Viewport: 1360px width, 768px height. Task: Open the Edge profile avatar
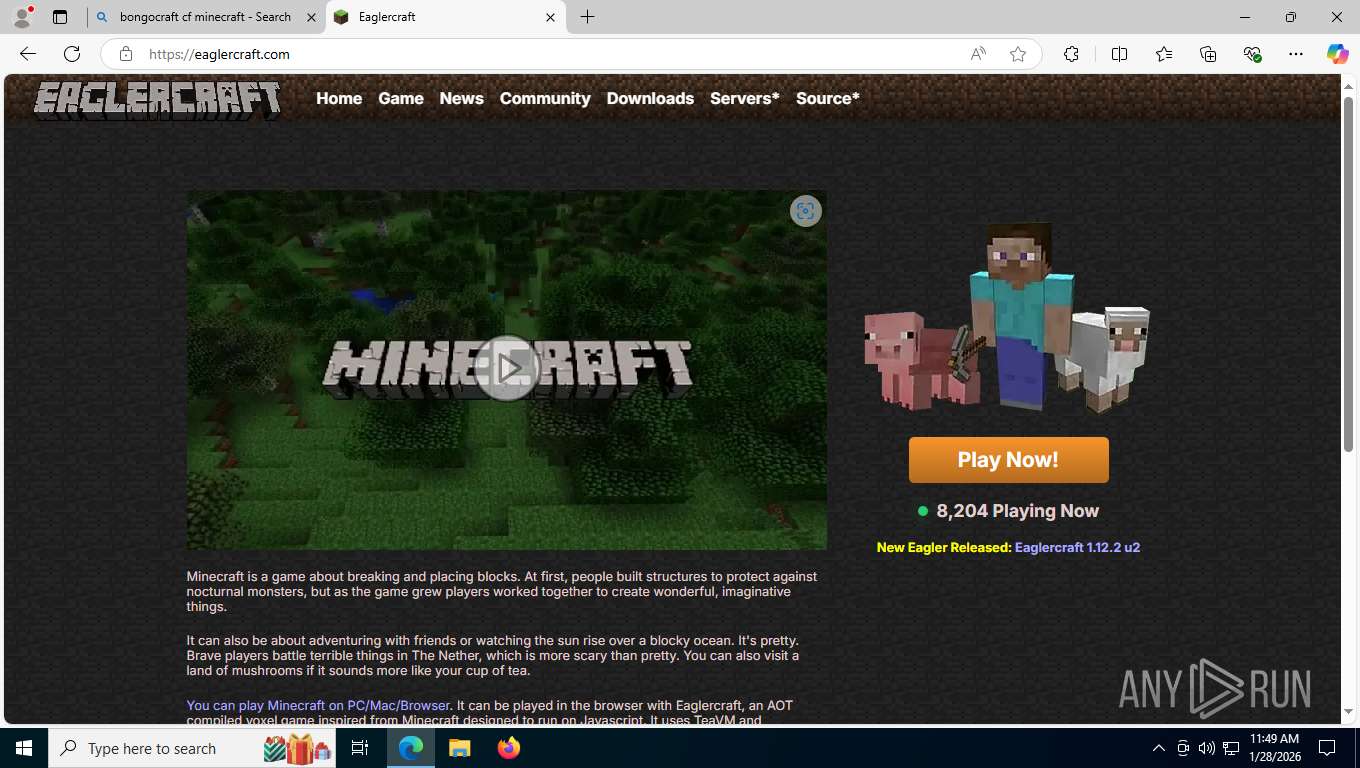pyautogui.click(x=22, y=17)
